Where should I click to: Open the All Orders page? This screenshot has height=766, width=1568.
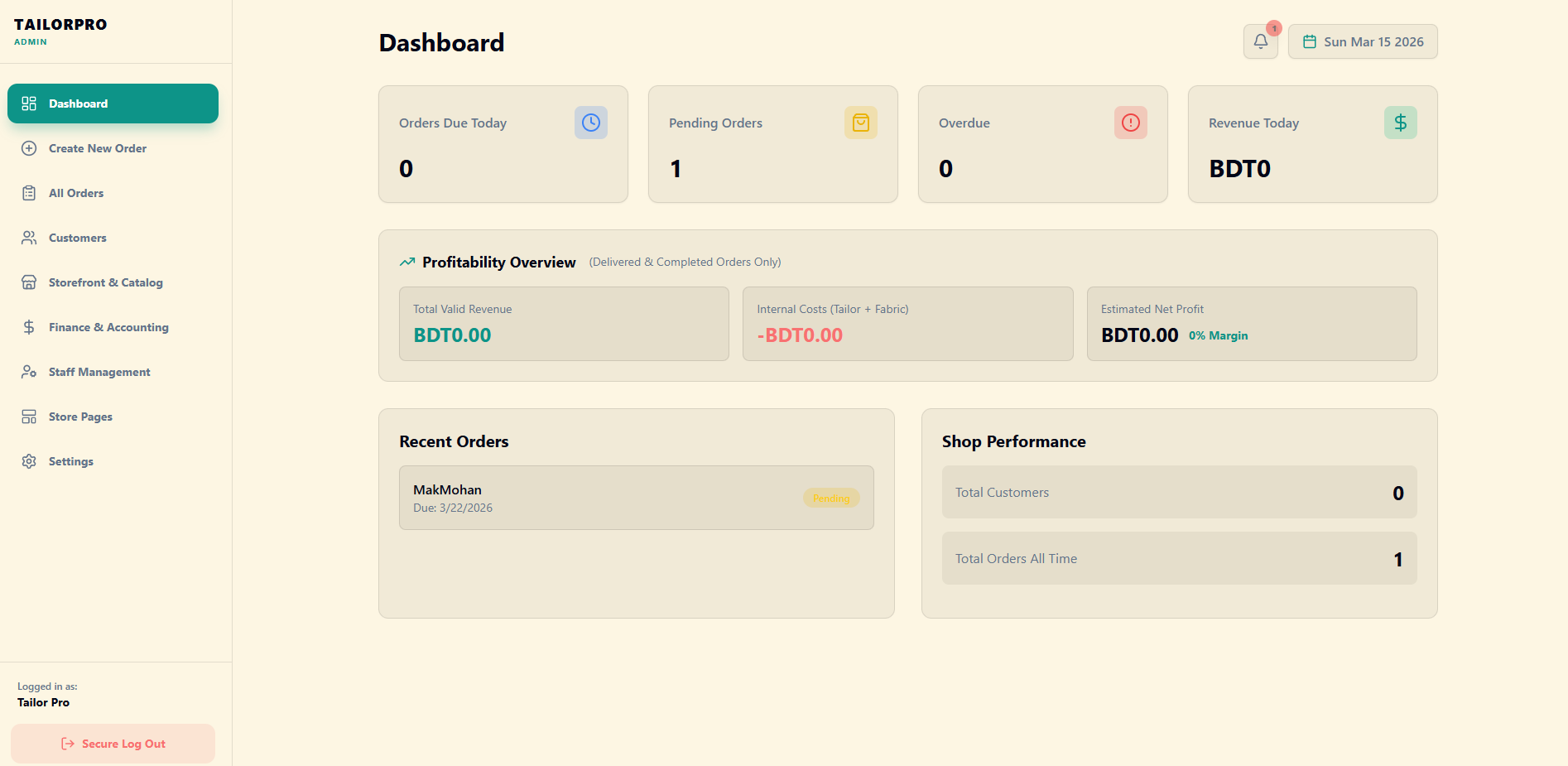[76, 193]
